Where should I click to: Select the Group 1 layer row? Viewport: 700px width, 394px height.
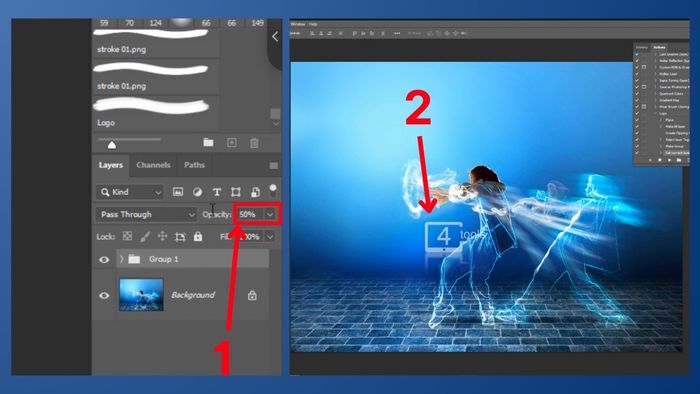coord(193,259)
